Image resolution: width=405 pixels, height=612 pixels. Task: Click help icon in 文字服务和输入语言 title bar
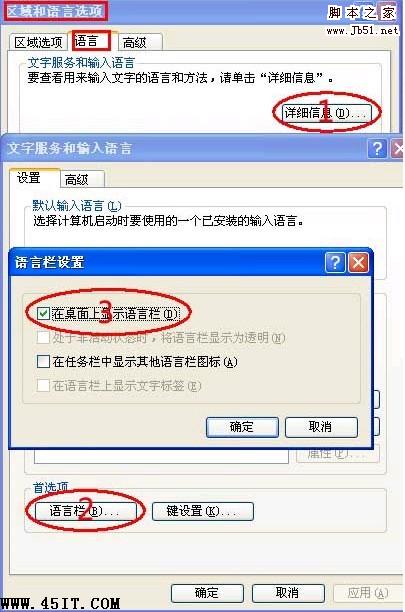coord(377,149)
